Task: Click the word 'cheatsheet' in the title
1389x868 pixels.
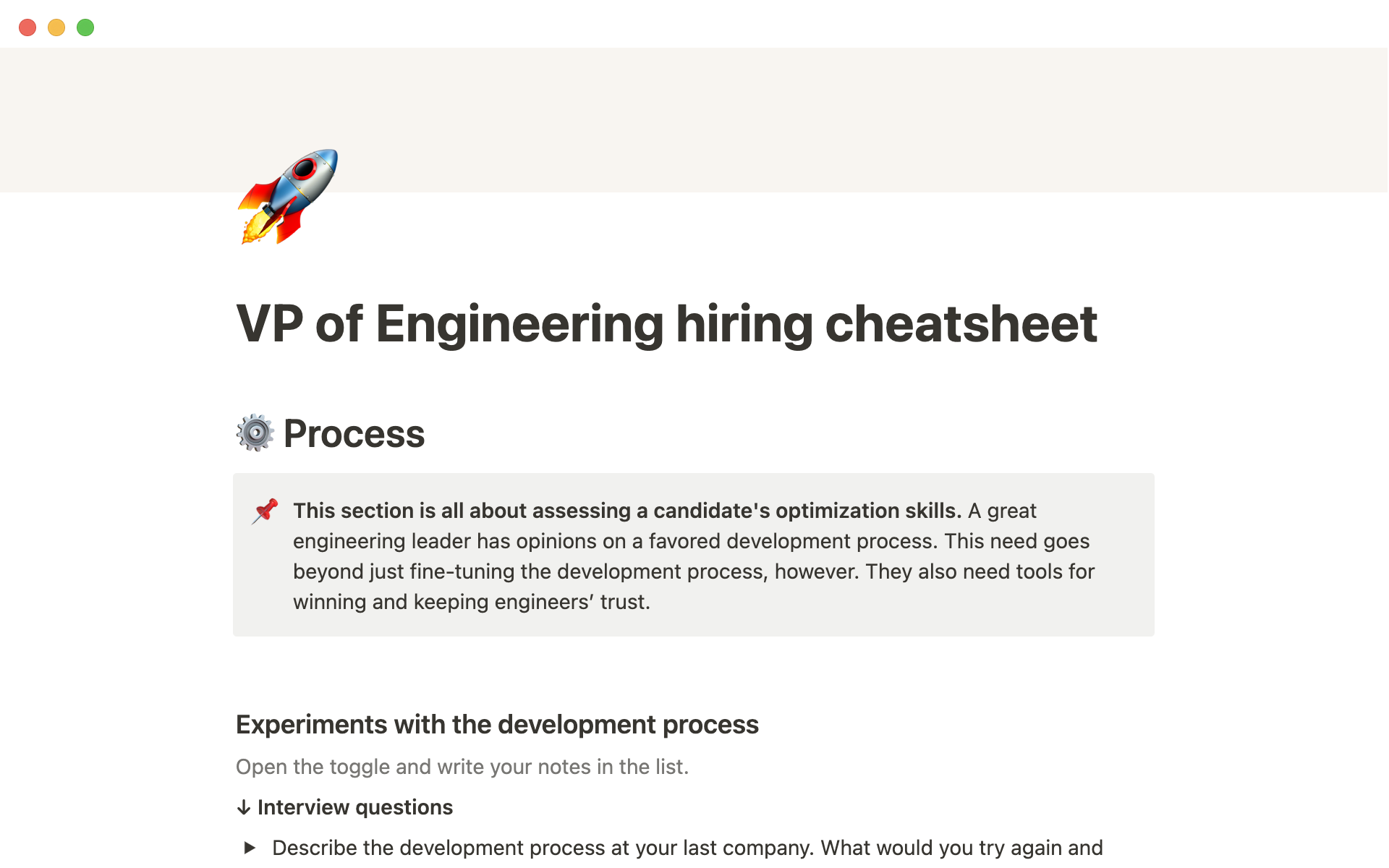Action: coord(961,323)
